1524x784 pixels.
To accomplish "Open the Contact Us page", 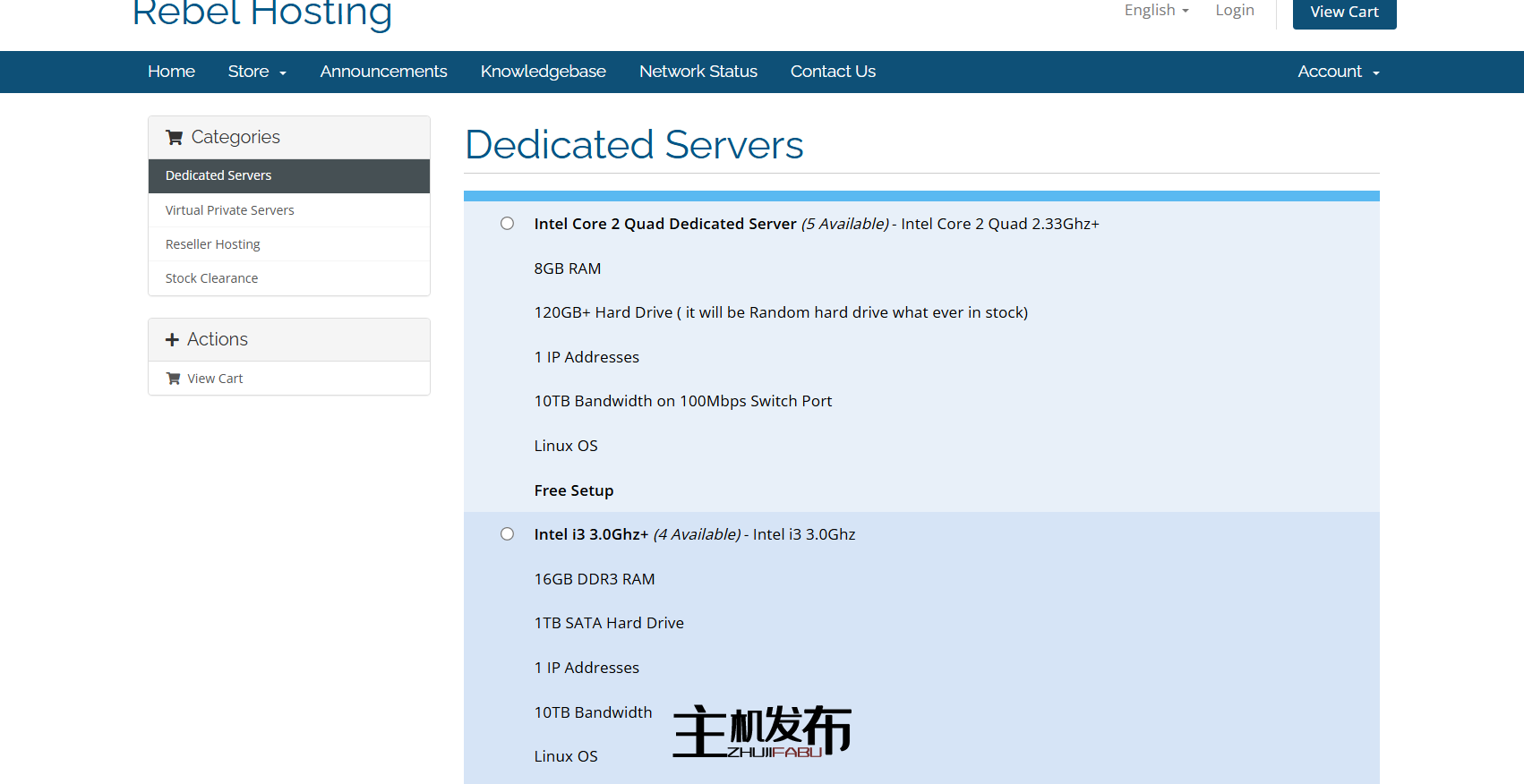I will pos(833,72).
